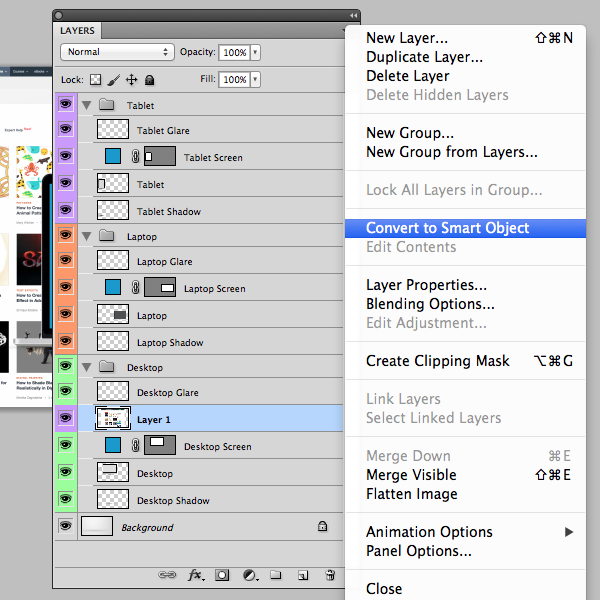Click the blue Desktop Screen color swatch
The image size is (600, 600).
113,445
